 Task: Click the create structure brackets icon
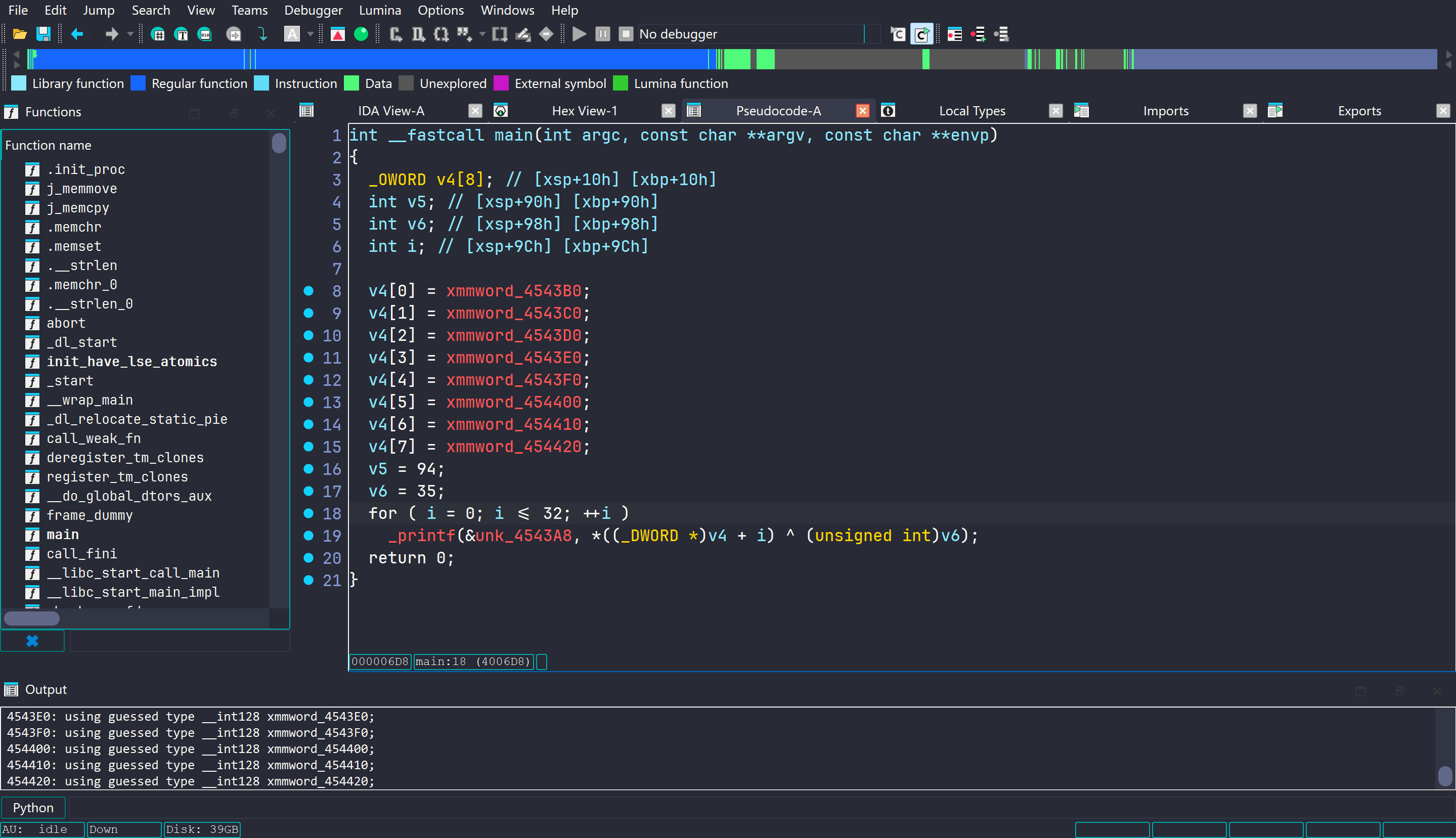(x=442, y=34)
